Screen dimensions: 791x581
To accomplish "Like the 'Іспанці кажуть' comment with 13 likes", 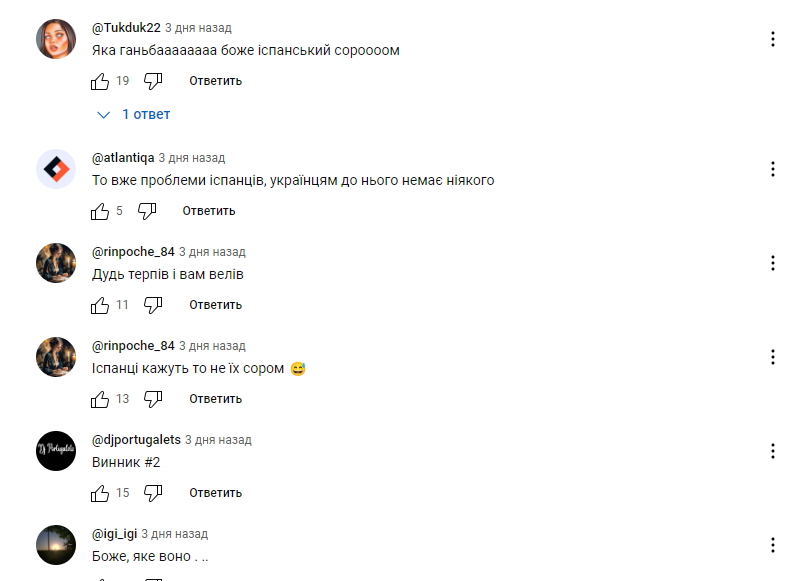I will [100, 399].
